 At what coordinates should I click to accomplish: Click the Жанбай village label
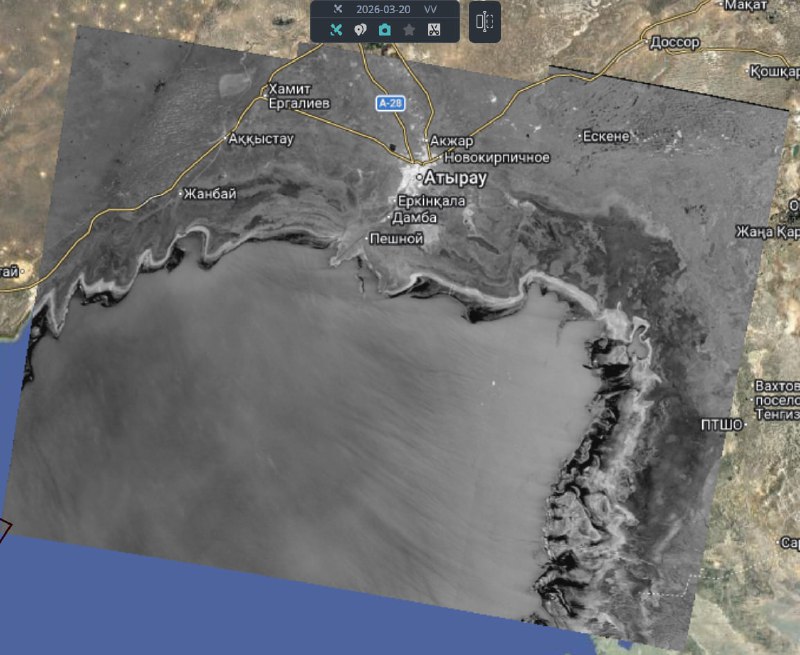point(209,194)
